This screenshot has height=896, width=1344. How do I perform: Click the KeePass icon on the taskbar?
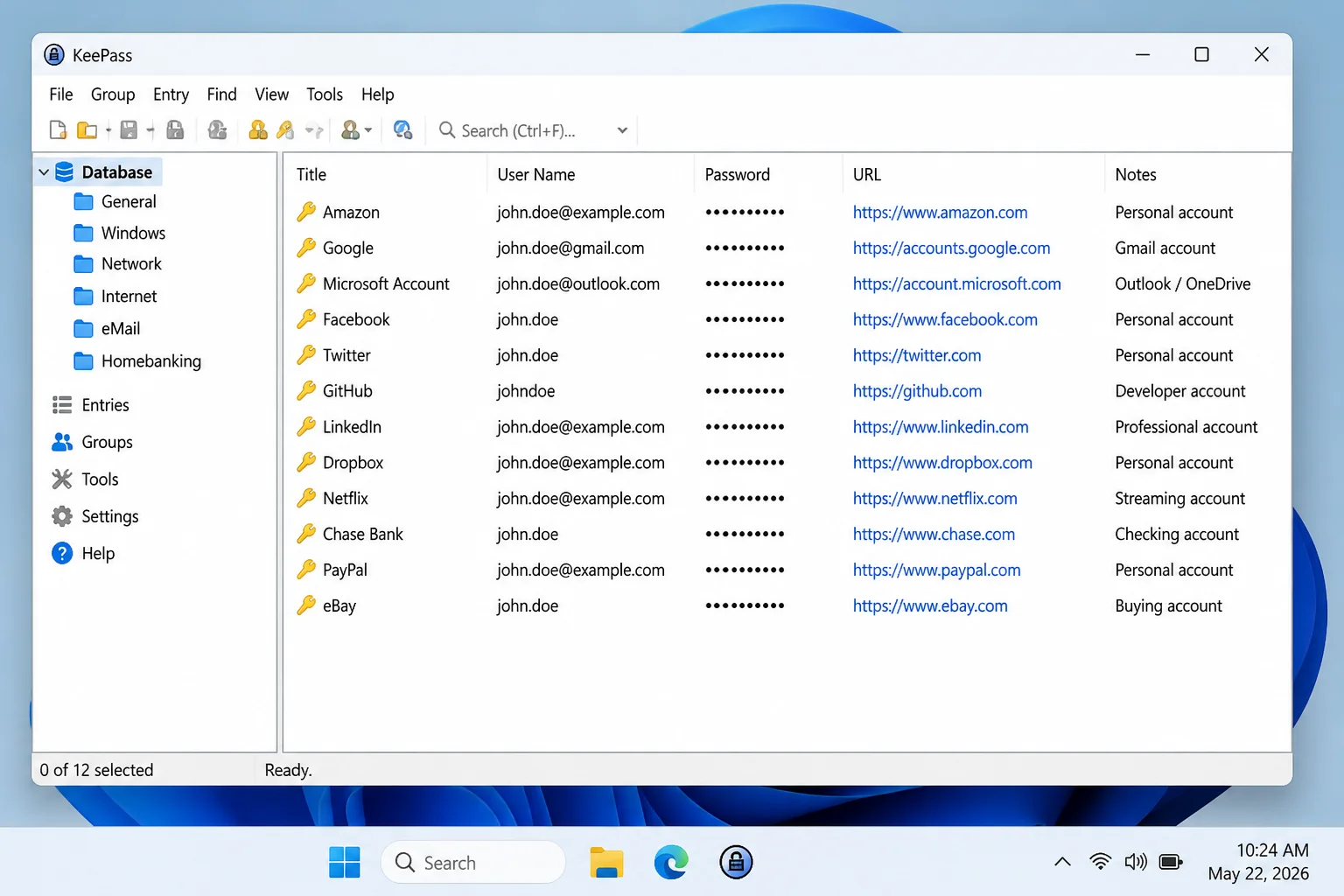[x=736, y=863]
